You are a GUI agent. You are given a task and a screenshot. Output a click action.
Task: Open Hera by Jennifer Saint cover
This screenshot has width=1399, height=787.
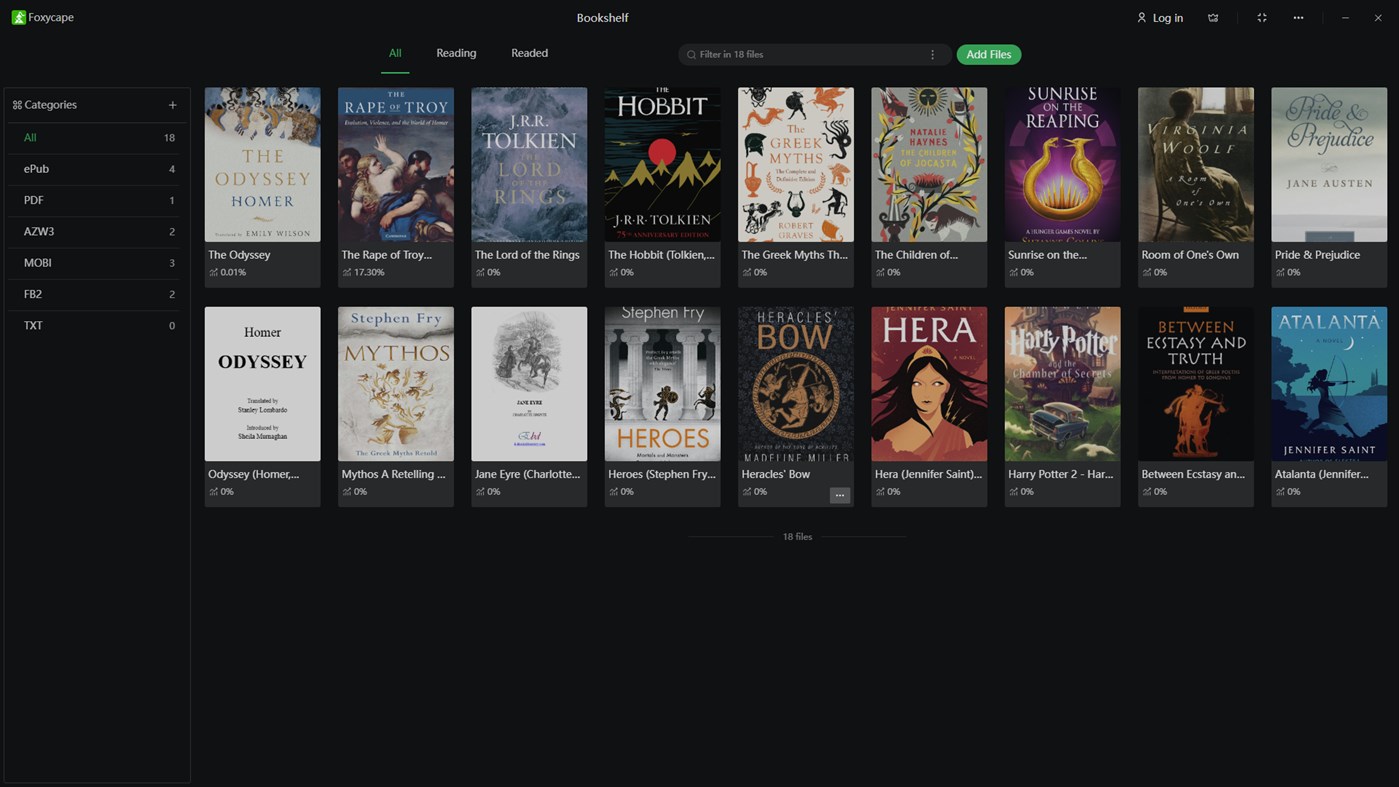tap(929, 384)
